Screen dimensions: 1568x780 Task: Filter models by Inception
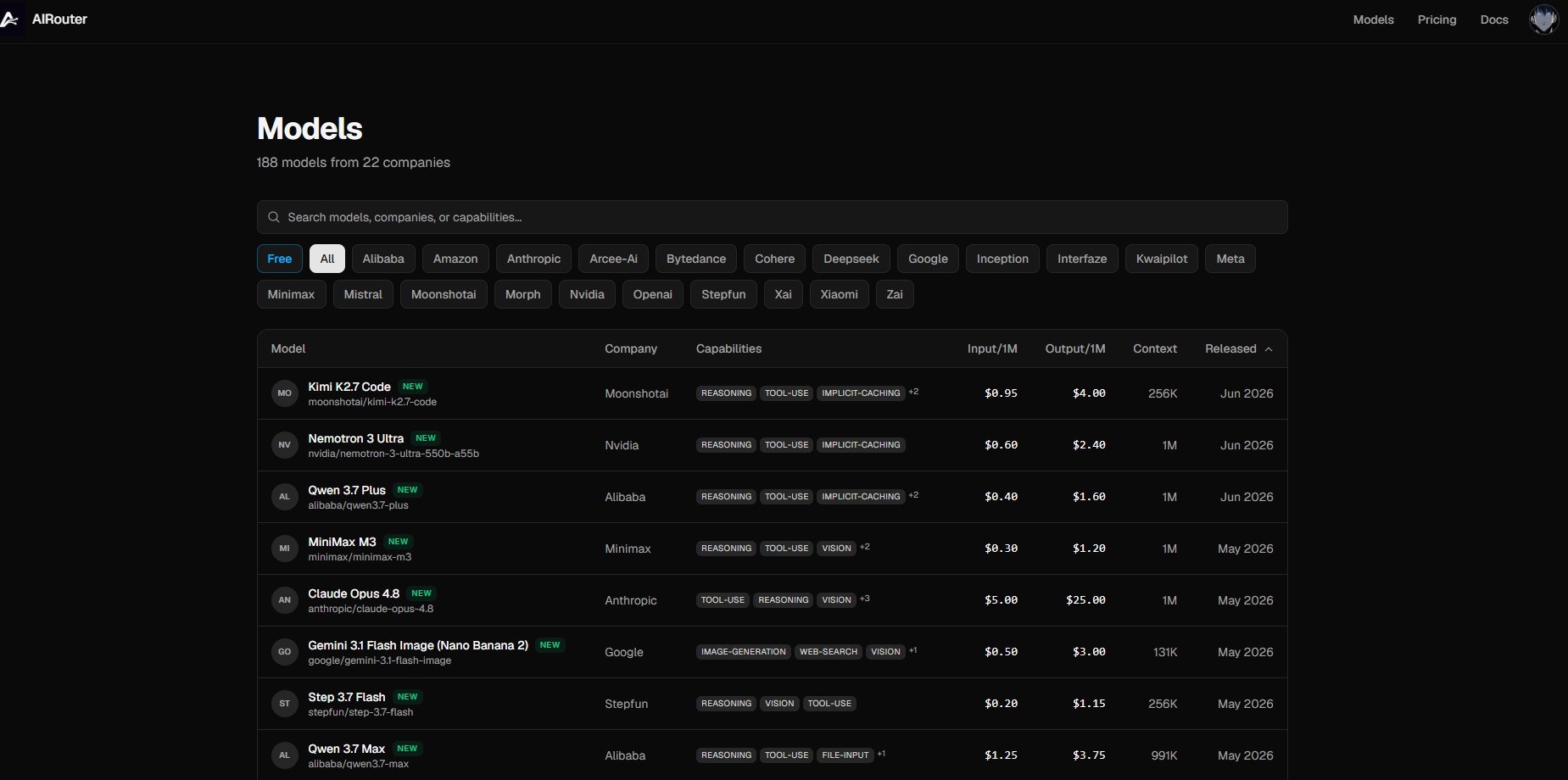1002,259
